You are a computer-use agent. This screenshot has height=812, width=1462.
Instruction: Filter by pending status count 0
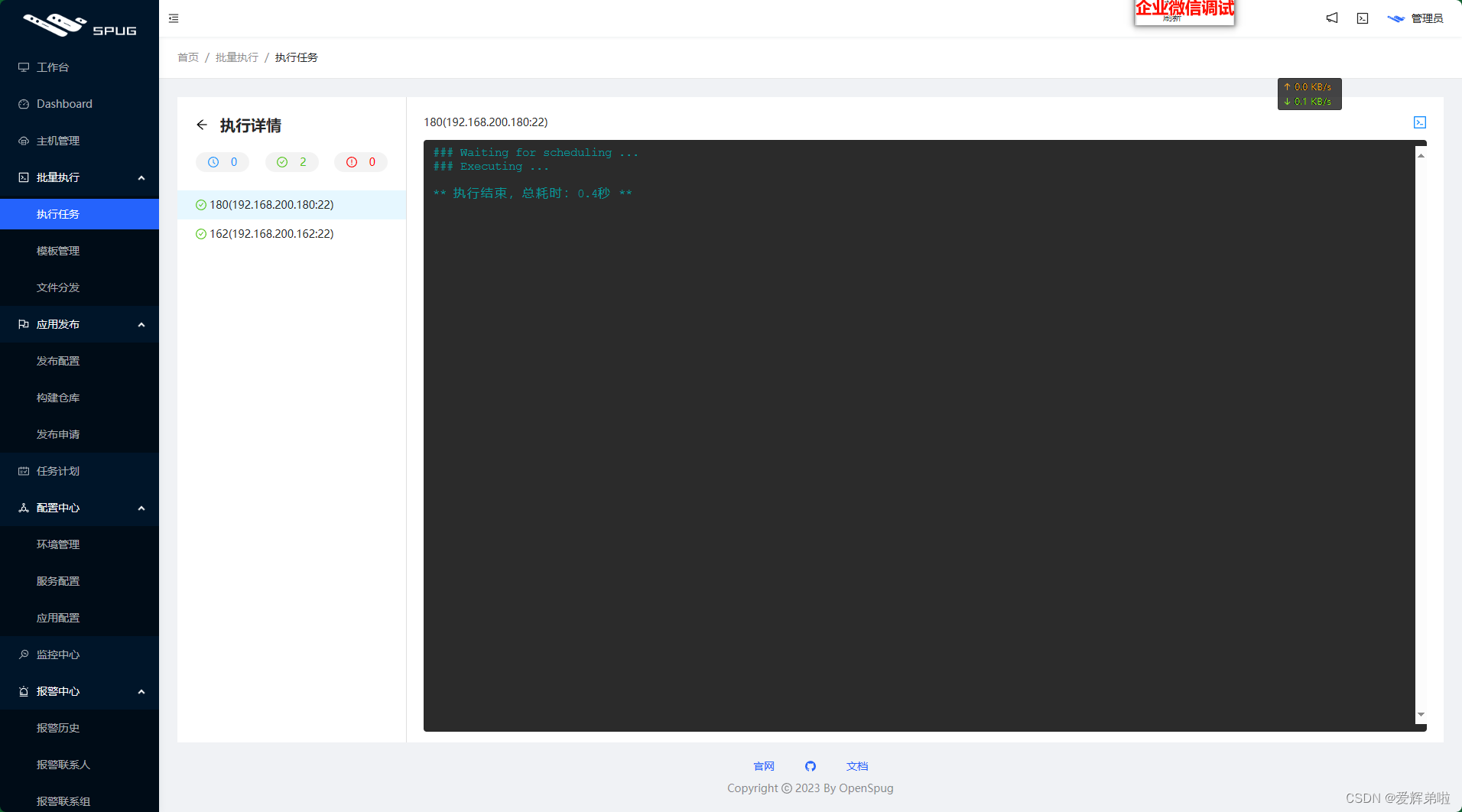223,162
